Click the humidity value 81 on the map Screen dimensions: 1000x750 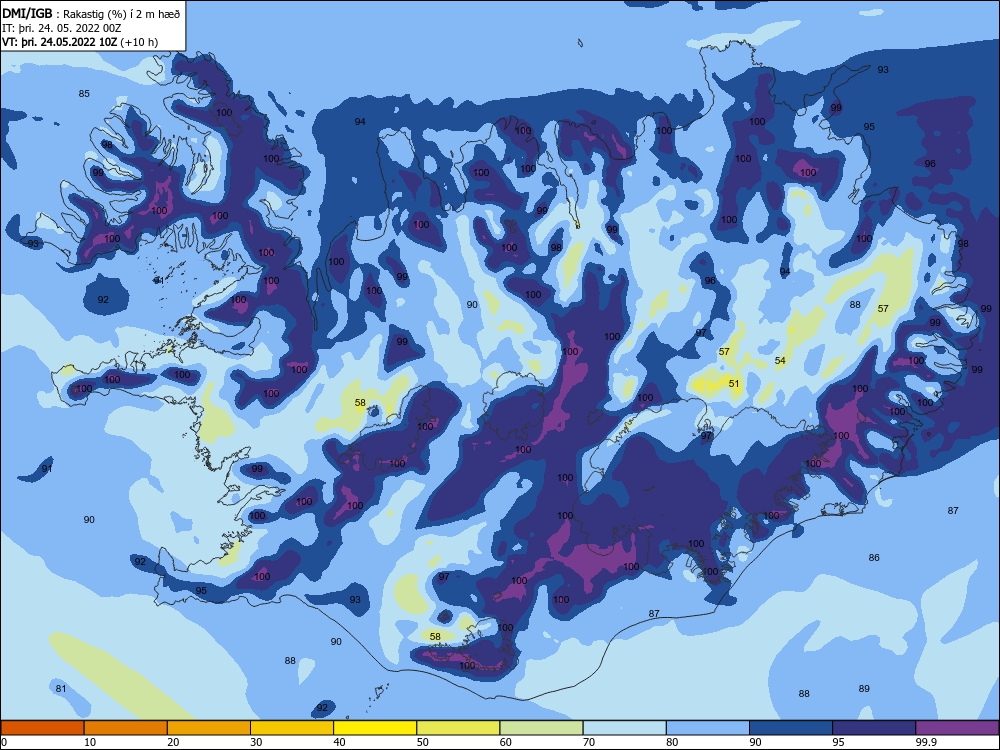61,689
